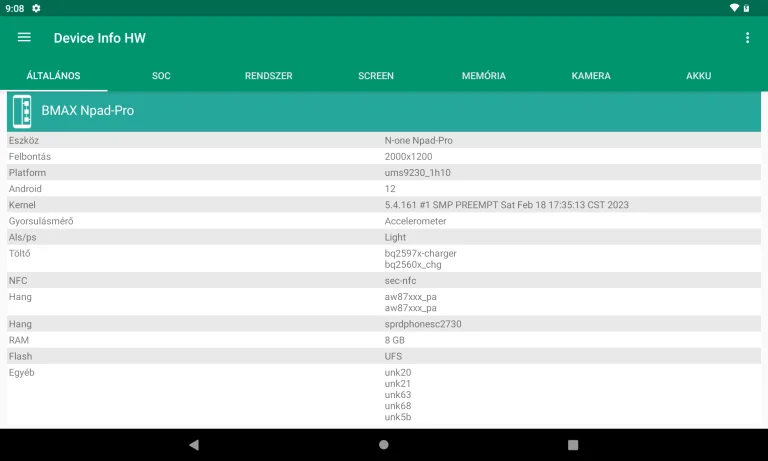The height and width of the screenshot is (461, 768).
Task: Tap the battery status icon
Action: (746, 8)
